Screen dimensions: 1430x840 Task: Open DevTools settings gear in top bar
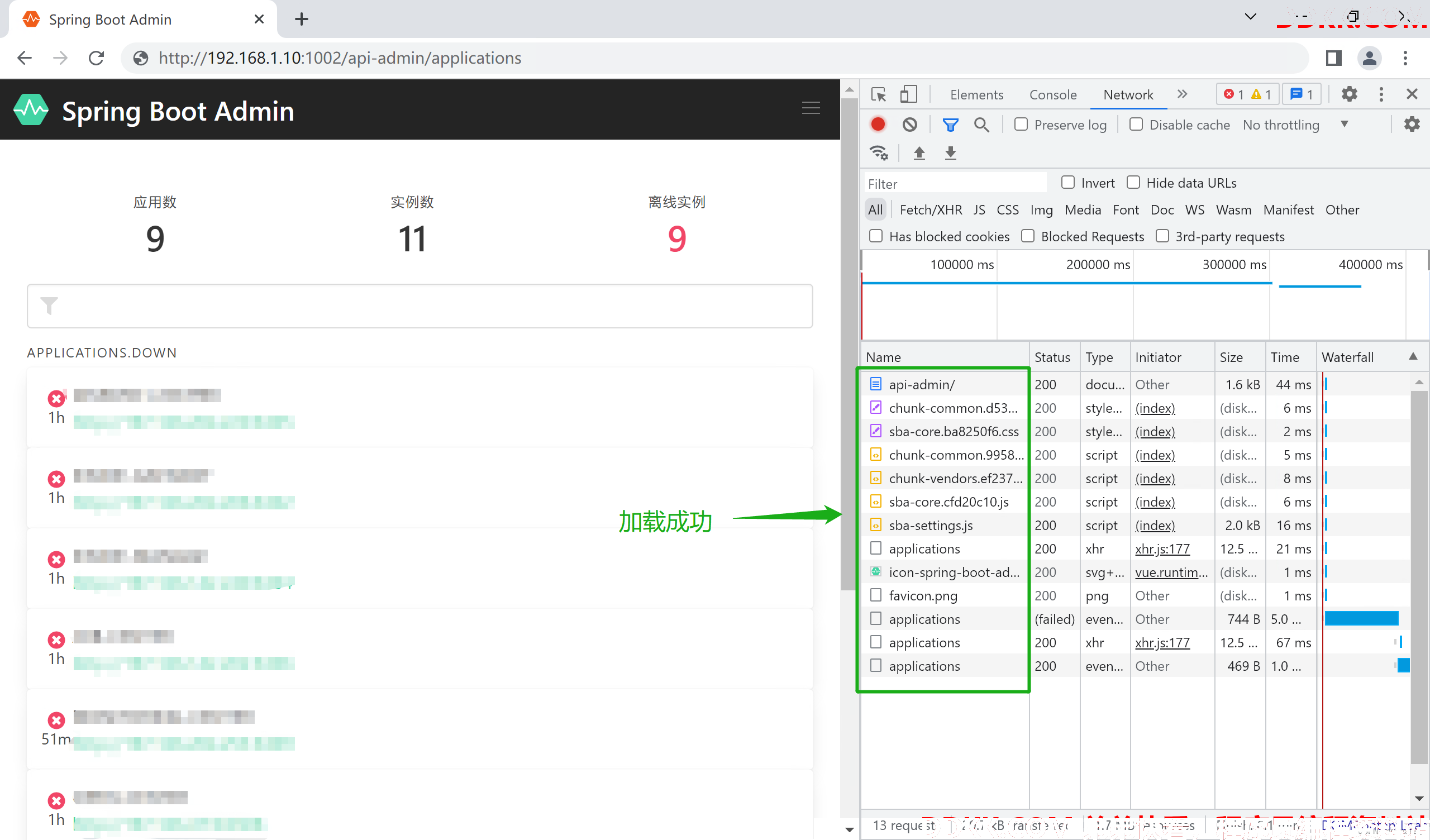[1349, 94]
